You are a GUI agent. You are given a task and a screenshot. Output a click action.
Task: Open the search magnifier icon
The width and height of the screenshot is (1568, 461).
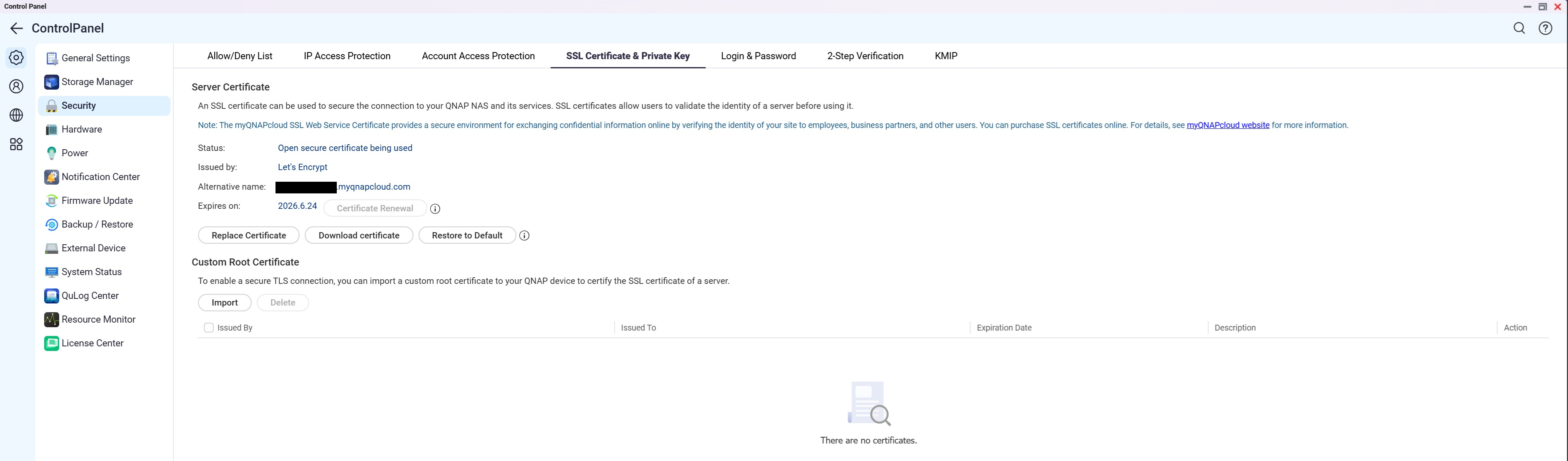point(1519,29)
